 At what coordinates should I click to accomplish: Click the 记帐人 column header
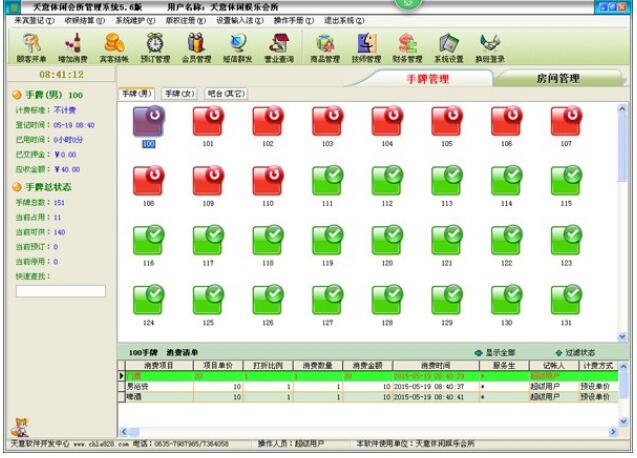click(554, 365)
